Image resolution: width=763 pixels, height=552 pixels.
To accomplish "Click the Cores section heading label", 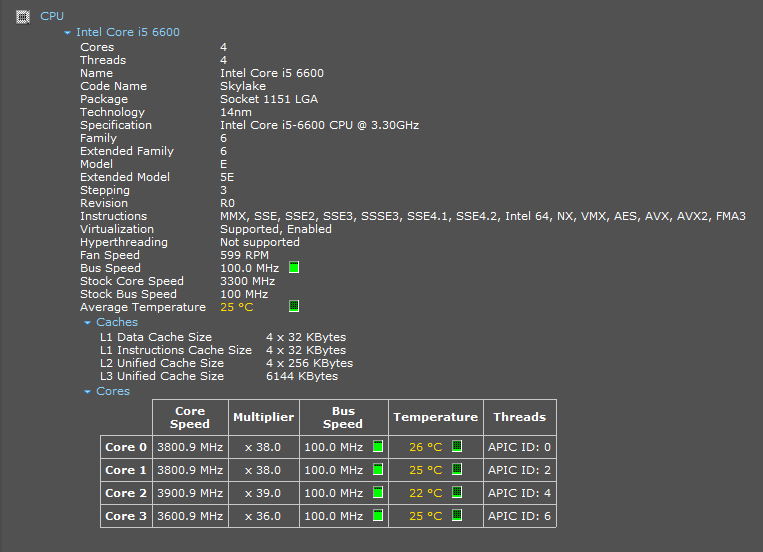I will [x=113, y=391].
